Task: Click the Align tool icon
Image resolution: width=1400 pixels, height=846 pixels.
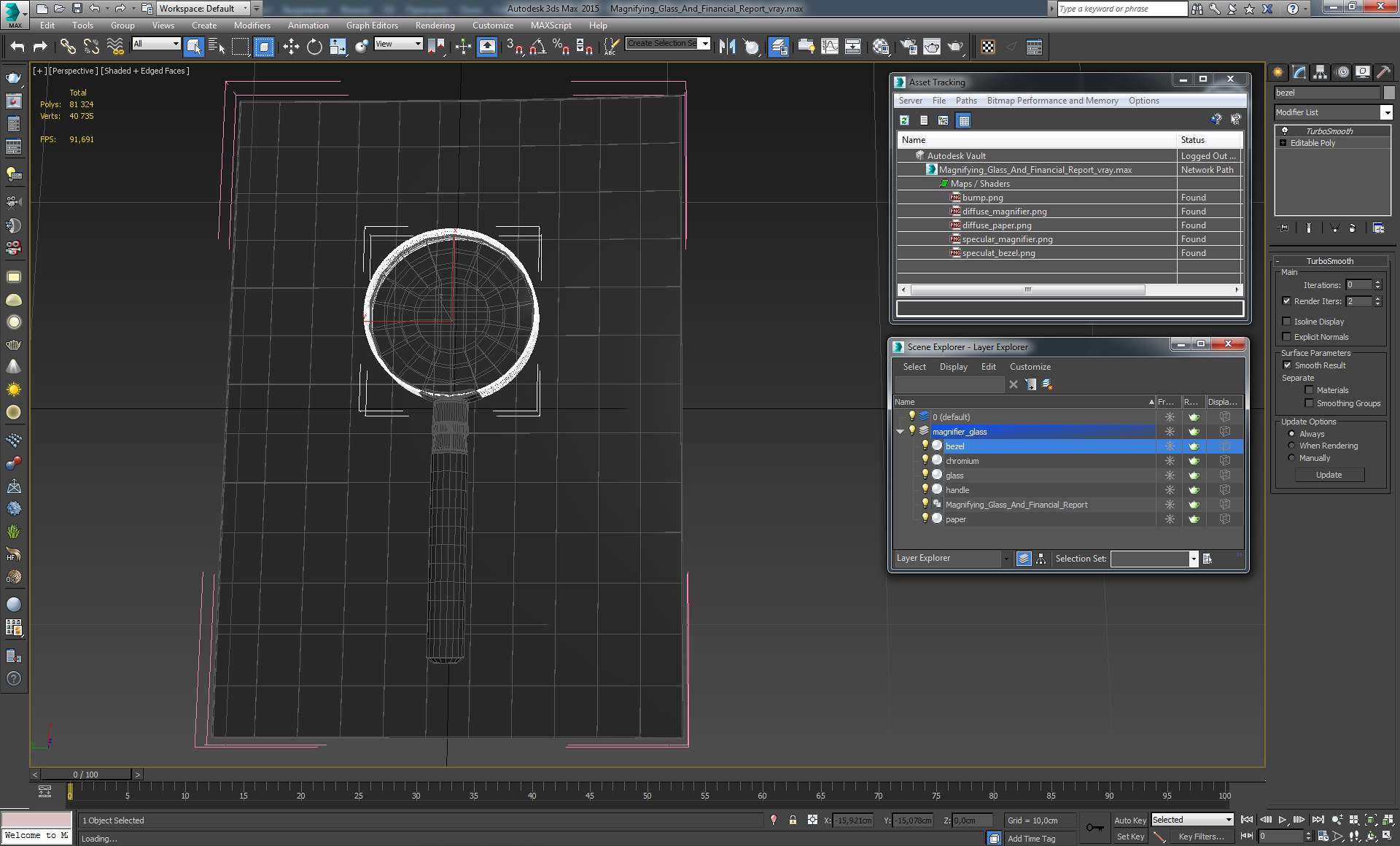Action: tap(750, 47)
